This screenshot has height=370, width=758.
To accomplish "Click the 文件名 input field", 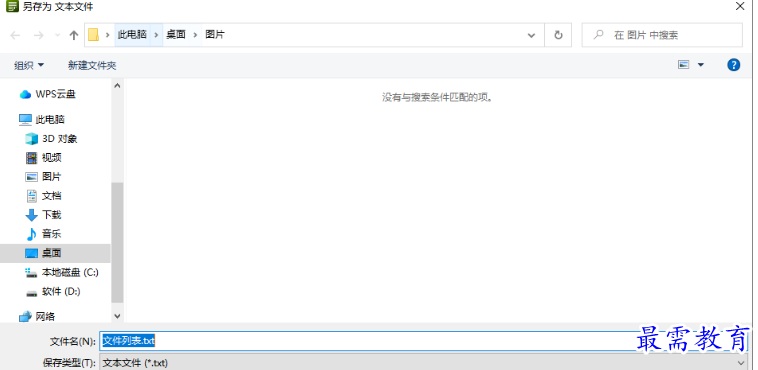I will click(423, 341).
